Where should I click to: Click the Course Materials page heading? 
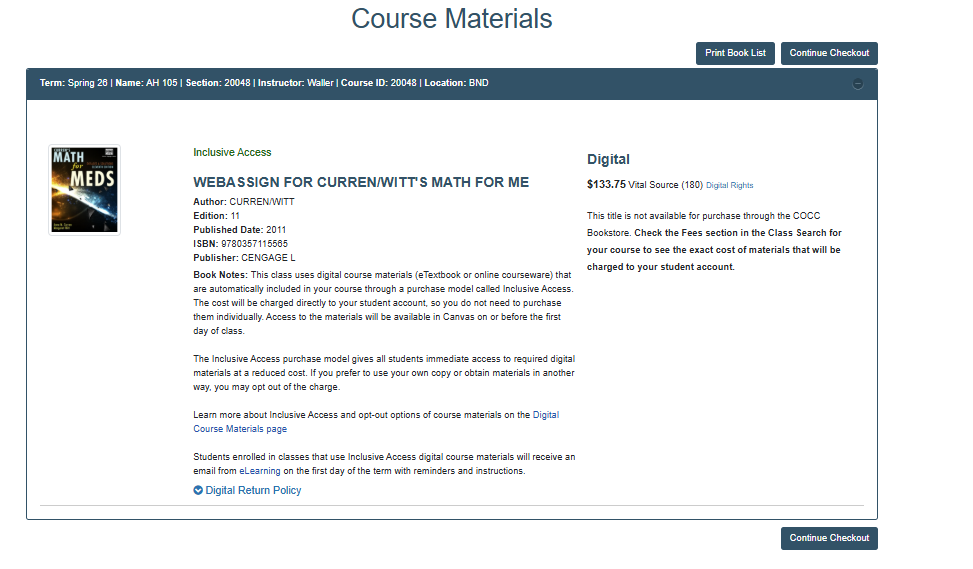pos(451,19)
